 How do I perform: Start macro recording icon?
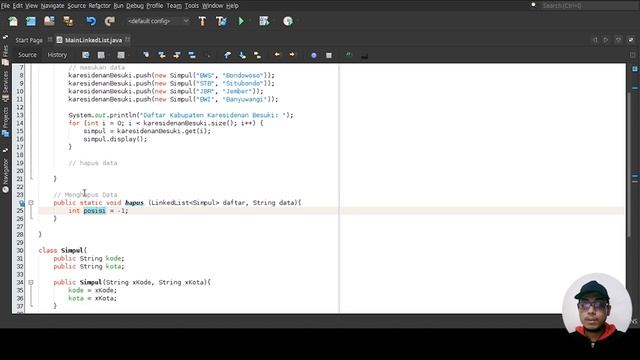(x=313, y=56)
